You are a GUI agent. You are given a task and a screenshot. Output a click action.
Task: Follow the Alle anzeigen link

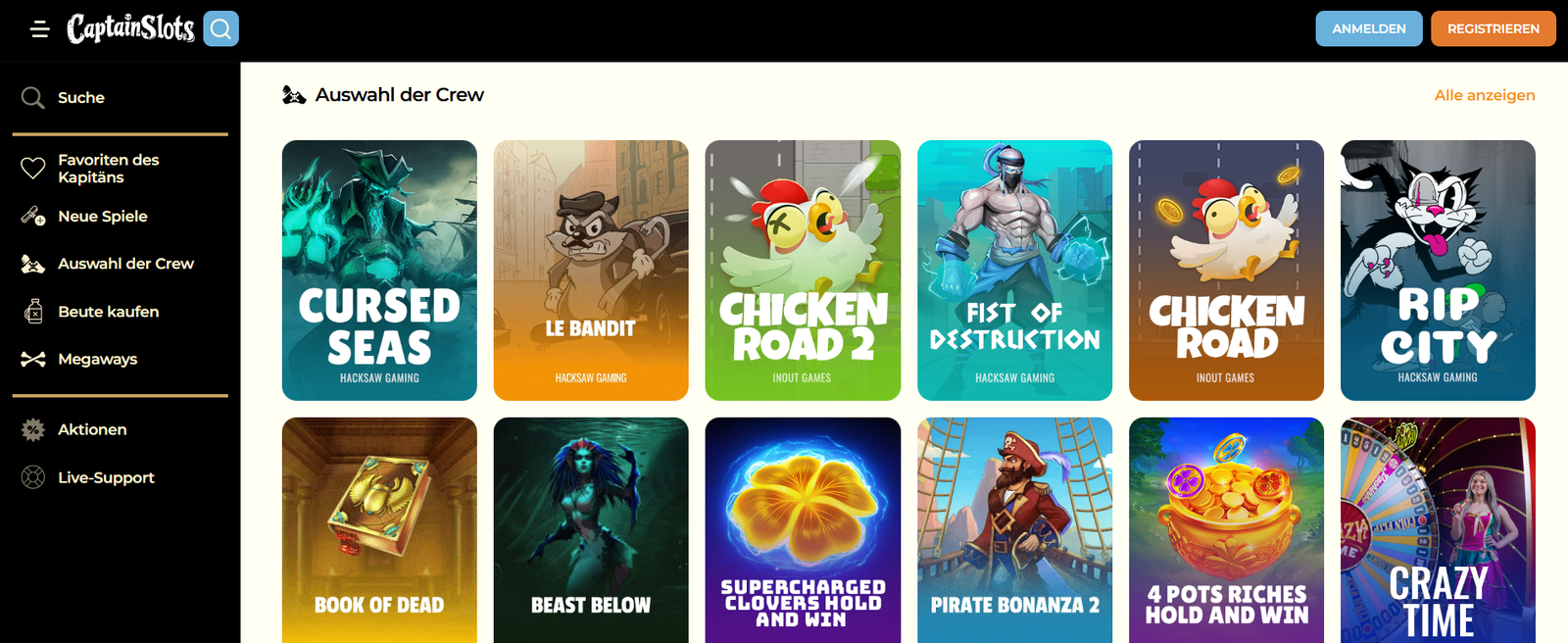[1485, 95]
